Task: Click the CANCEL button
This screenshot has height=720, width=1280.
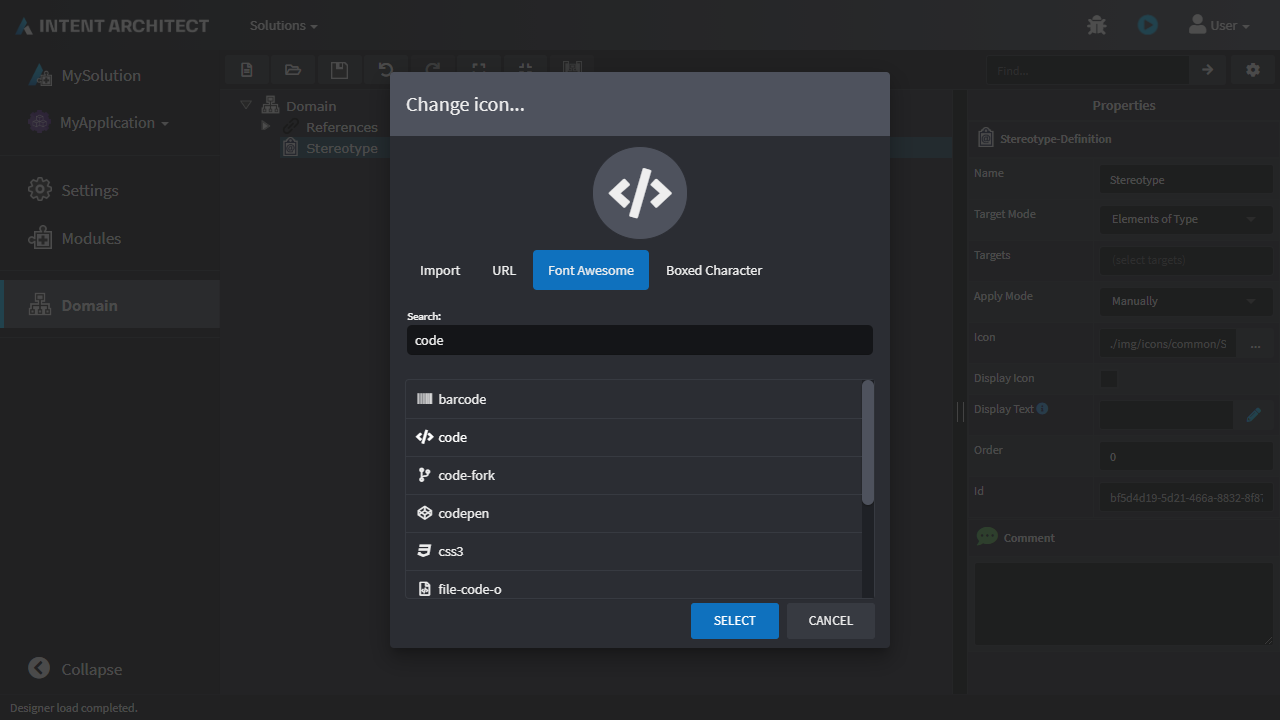Action: click(831, 621)
